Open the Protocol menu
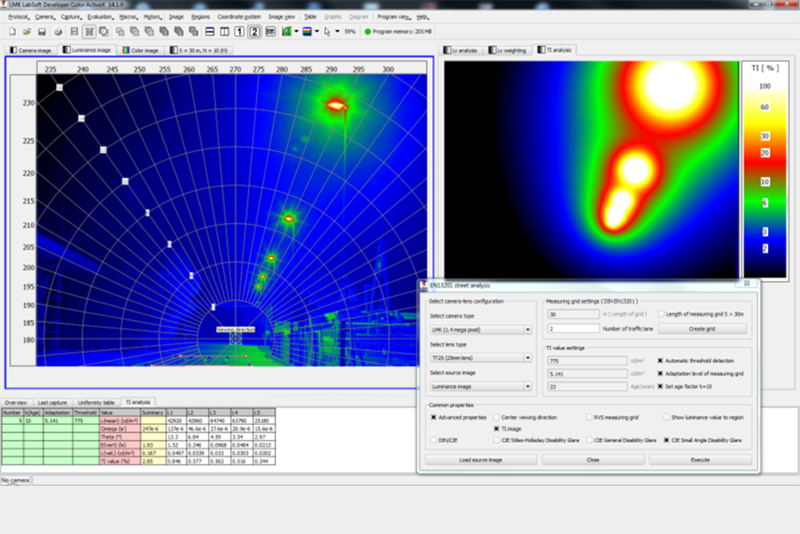The image size is (800, 534). 18,17
